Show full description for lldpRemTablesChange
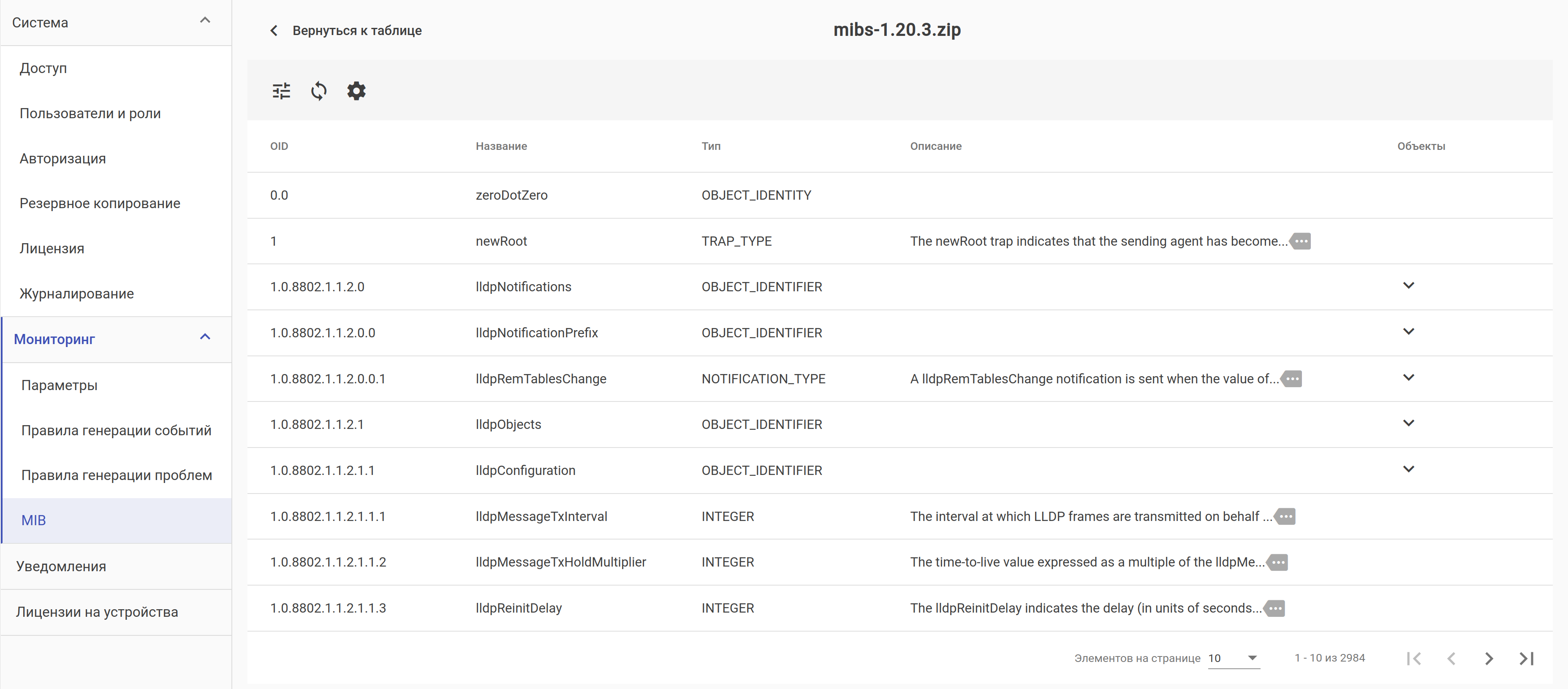 pyautogui.click(x=1292, y=379)
